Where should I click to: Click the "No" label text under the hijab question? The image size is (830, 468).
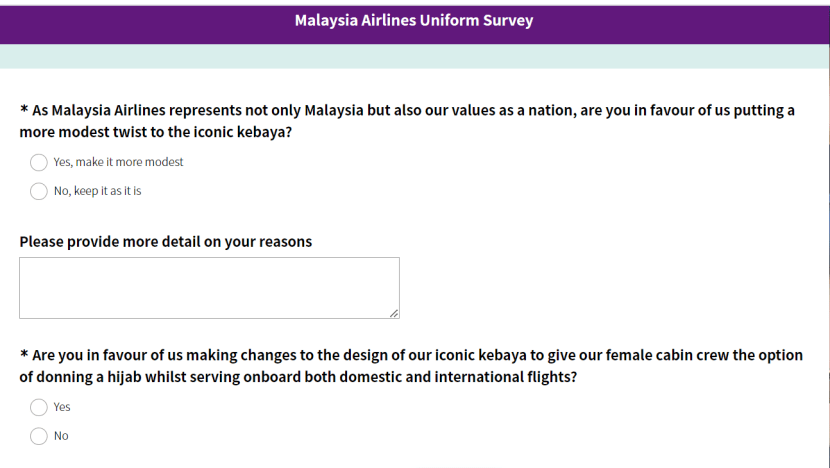coord(61,436)
